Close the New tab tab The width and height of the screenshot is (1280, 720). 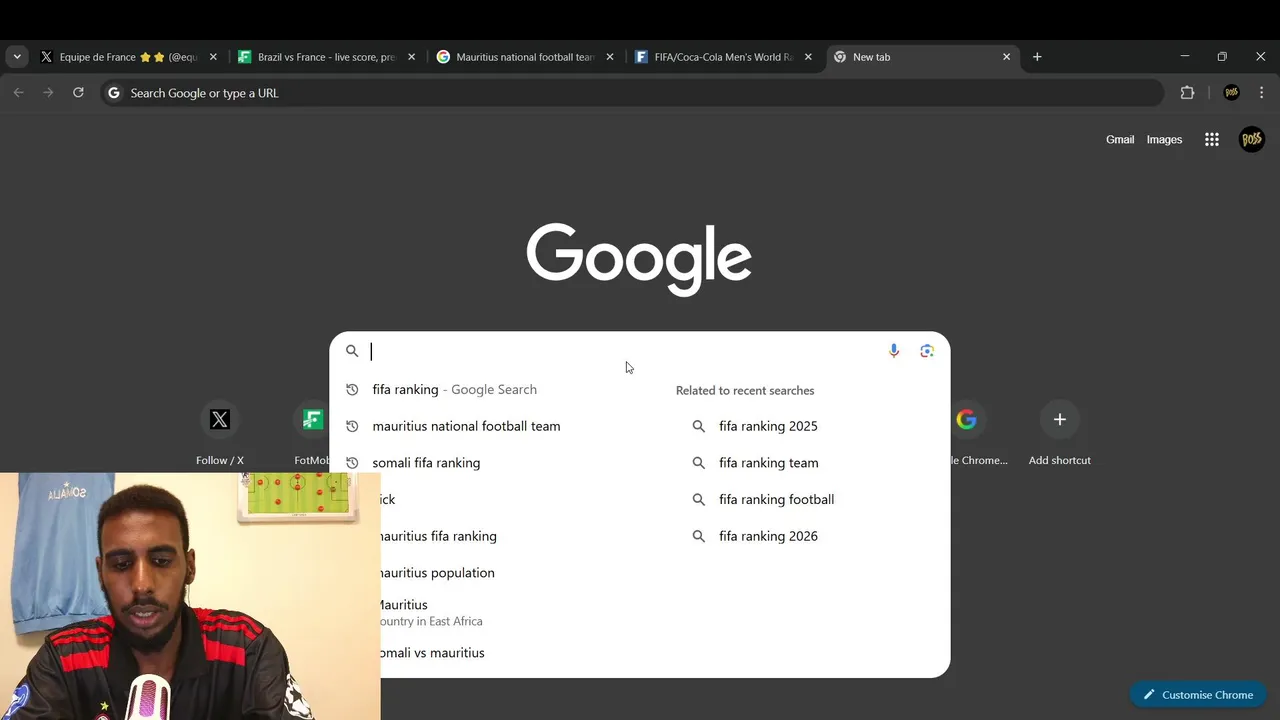(1006, 57)
